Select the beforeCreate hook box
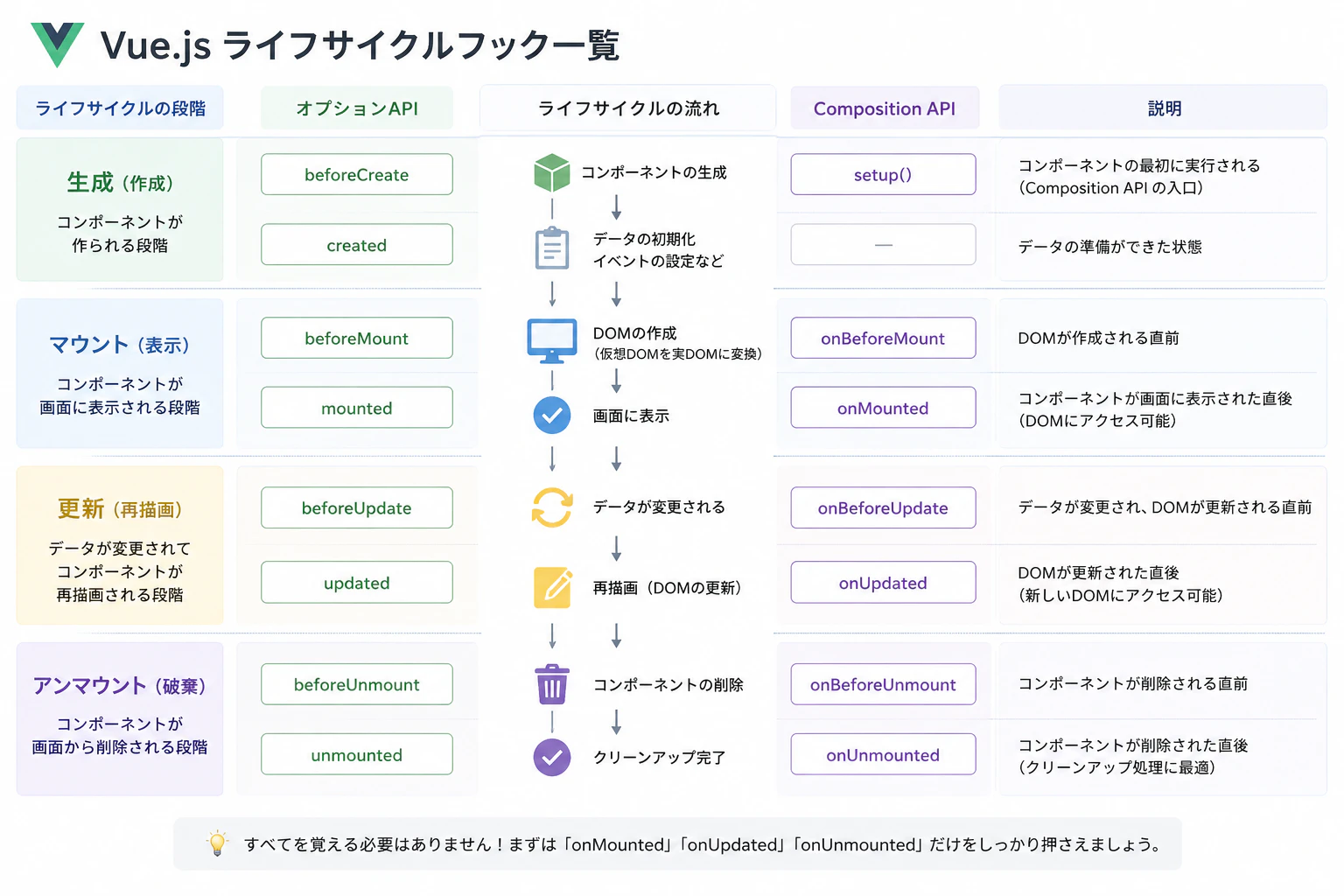The image size is (1344, 896). 357,174
